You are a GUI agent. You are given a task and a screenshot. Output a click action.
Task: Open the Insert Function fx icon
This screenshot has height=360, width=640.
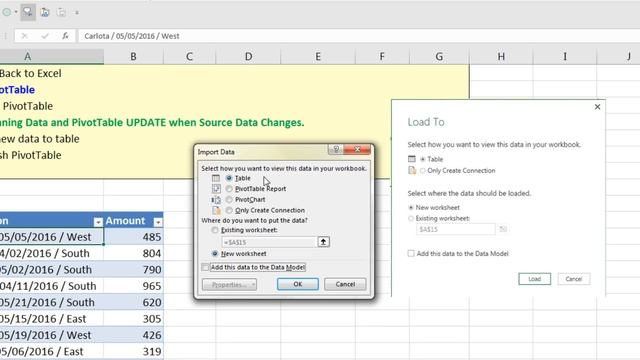pyautogui.click(x=65, y=36)
